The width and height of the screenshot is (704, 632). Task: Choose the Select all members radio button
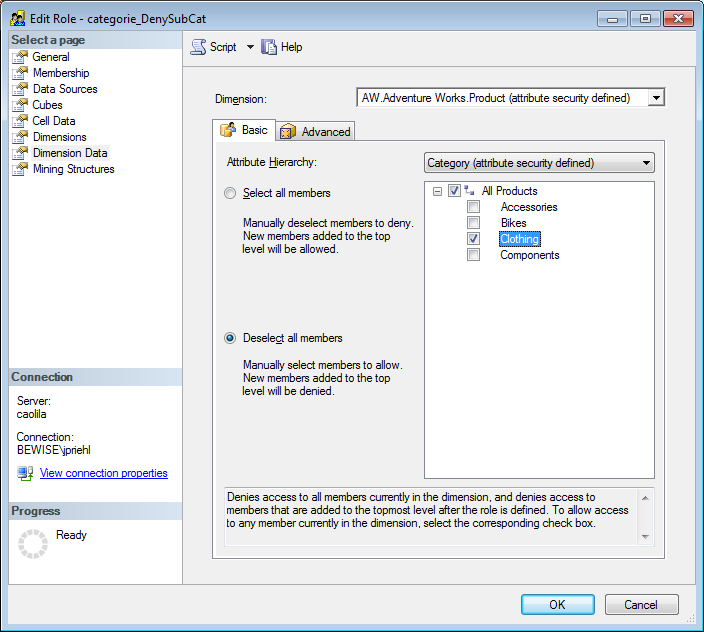click(231, 193)
